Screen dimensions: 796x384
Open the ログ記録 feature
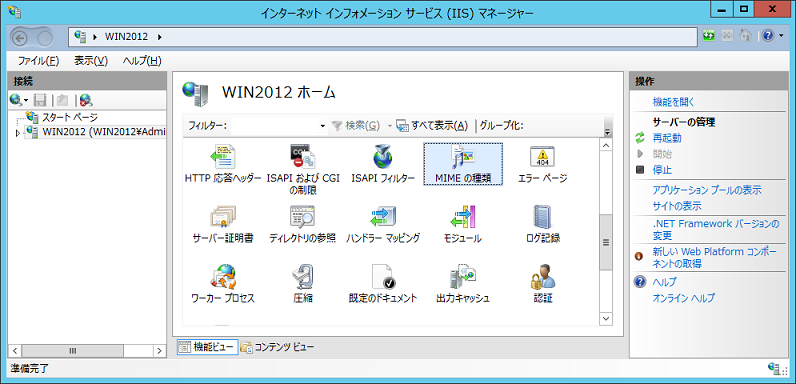542,224
